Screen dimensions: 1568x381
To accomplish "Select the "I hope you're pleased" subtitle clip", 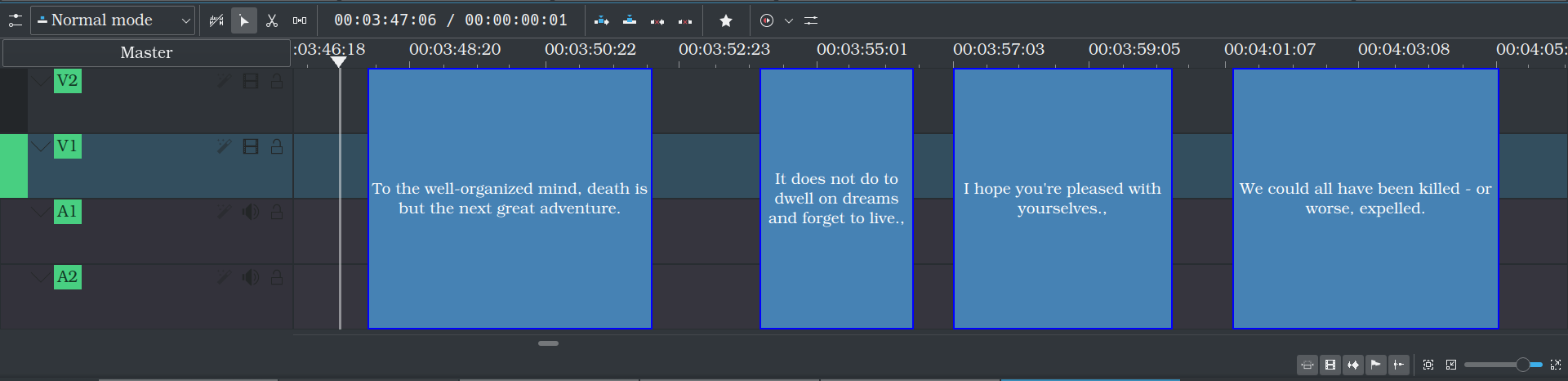I will 1062,199.
